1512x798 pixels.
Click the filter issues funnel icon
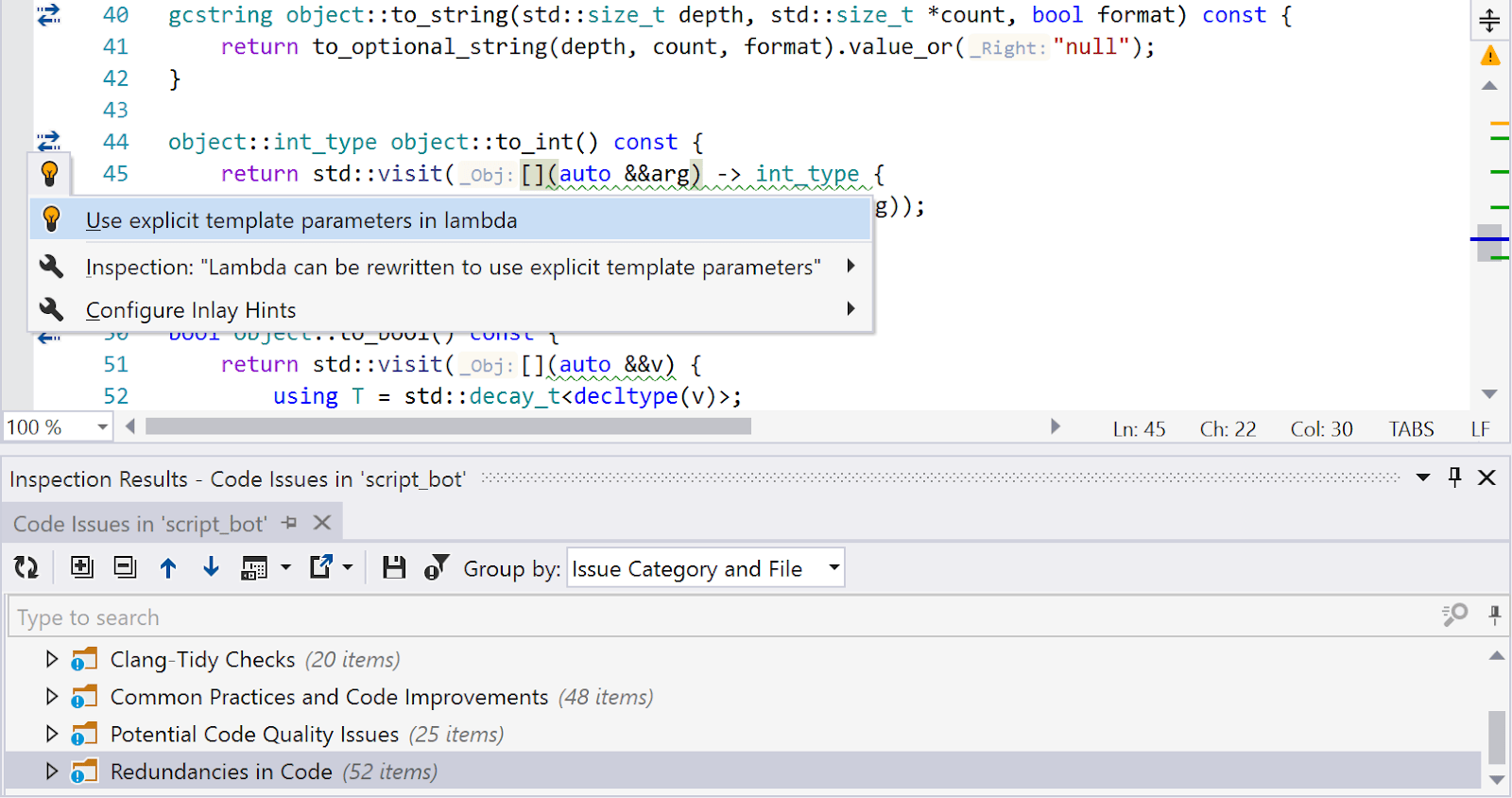click(436, 567)
